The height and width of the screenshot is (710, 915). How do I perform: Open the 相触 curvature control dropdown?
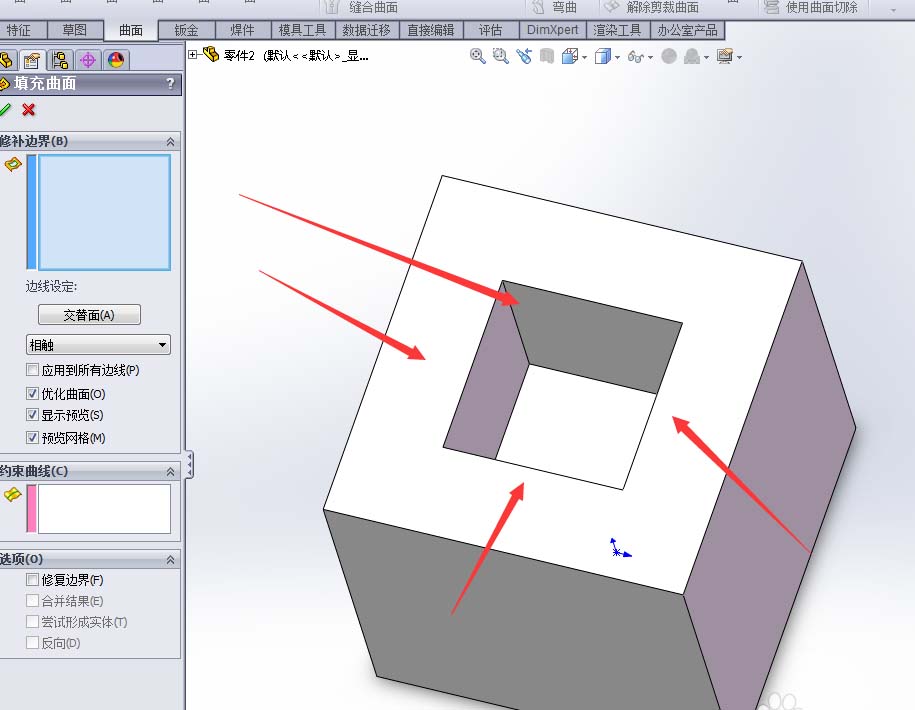pos(98,345)
